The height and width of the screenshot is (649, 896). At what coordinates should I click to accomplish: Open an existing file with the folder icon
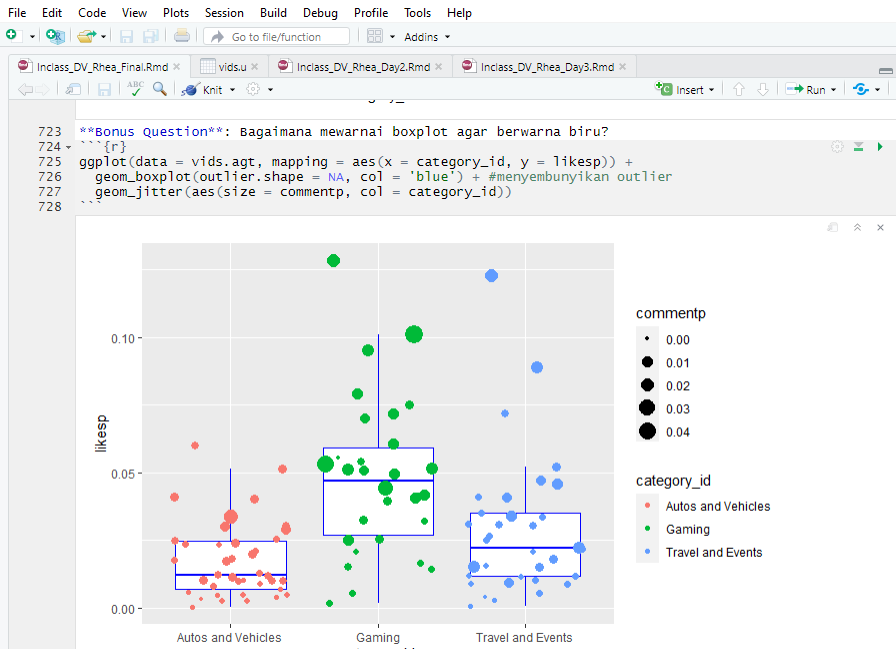click(x=85, y=35)
